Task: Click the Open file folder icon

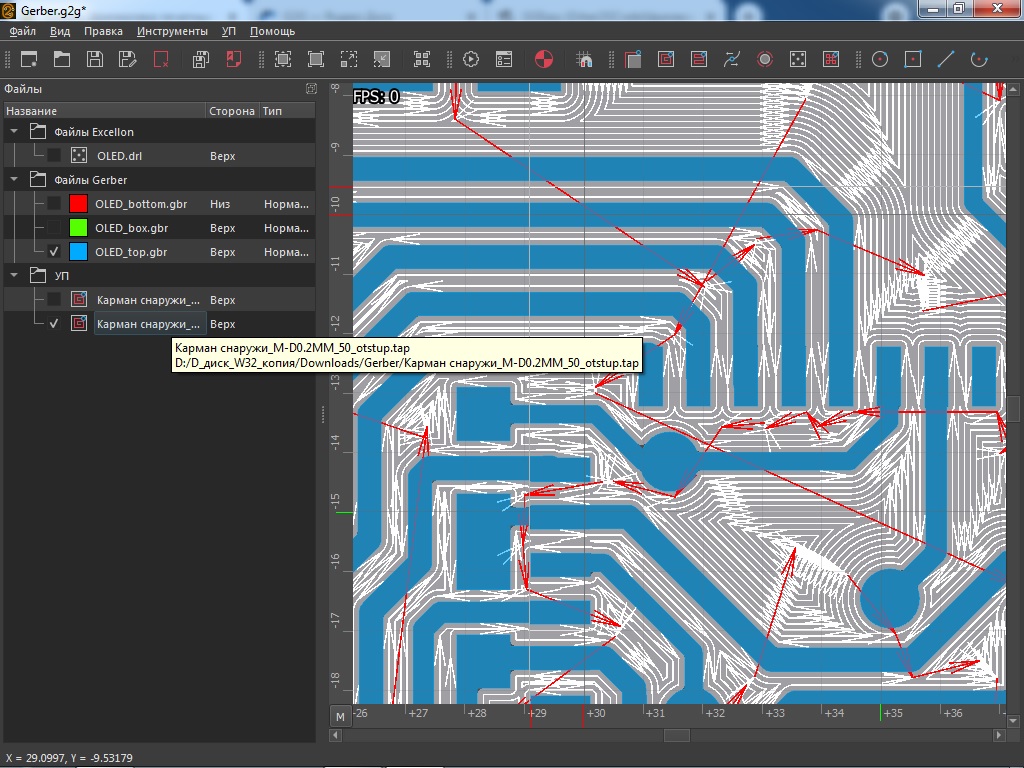Action: tap(62, 59)
